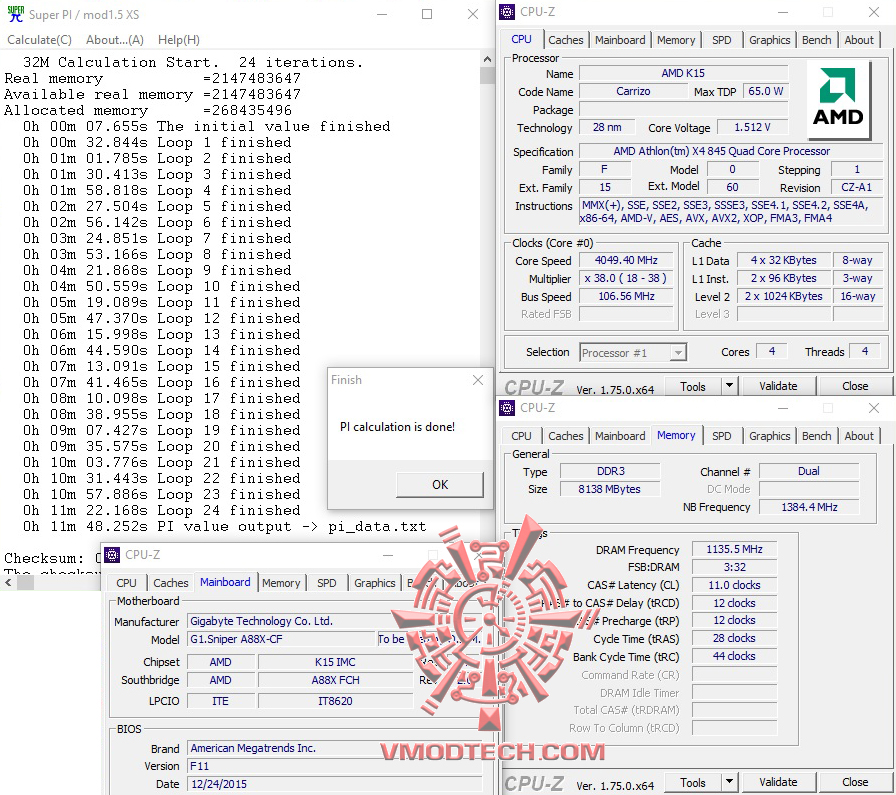Switch to CPU tab in the Mainboard CPU-Z window
This screenshot has height=795, width=896.
[126, 583]
